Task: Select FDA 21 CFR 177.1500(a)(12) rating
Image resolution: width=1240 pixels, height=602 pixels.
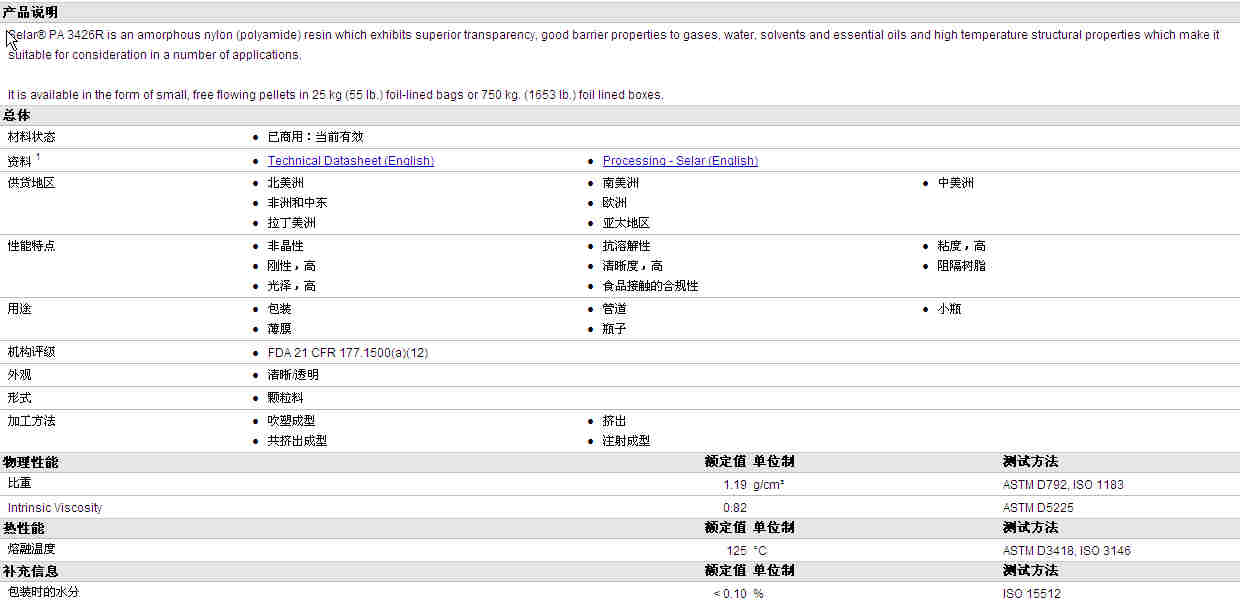Action: pos(348,353)
